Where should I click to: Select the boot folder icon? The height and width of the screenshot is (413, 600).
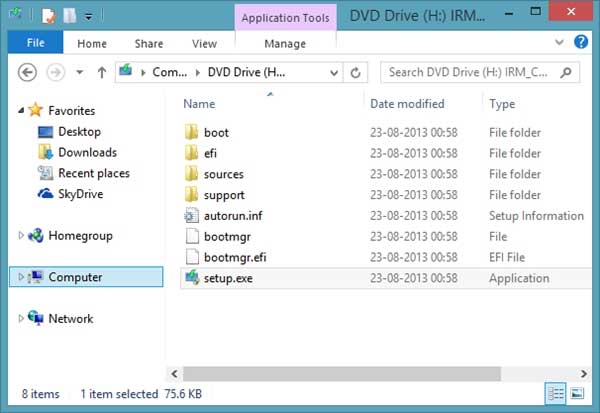pyautogui.click(x=191, y=132)
